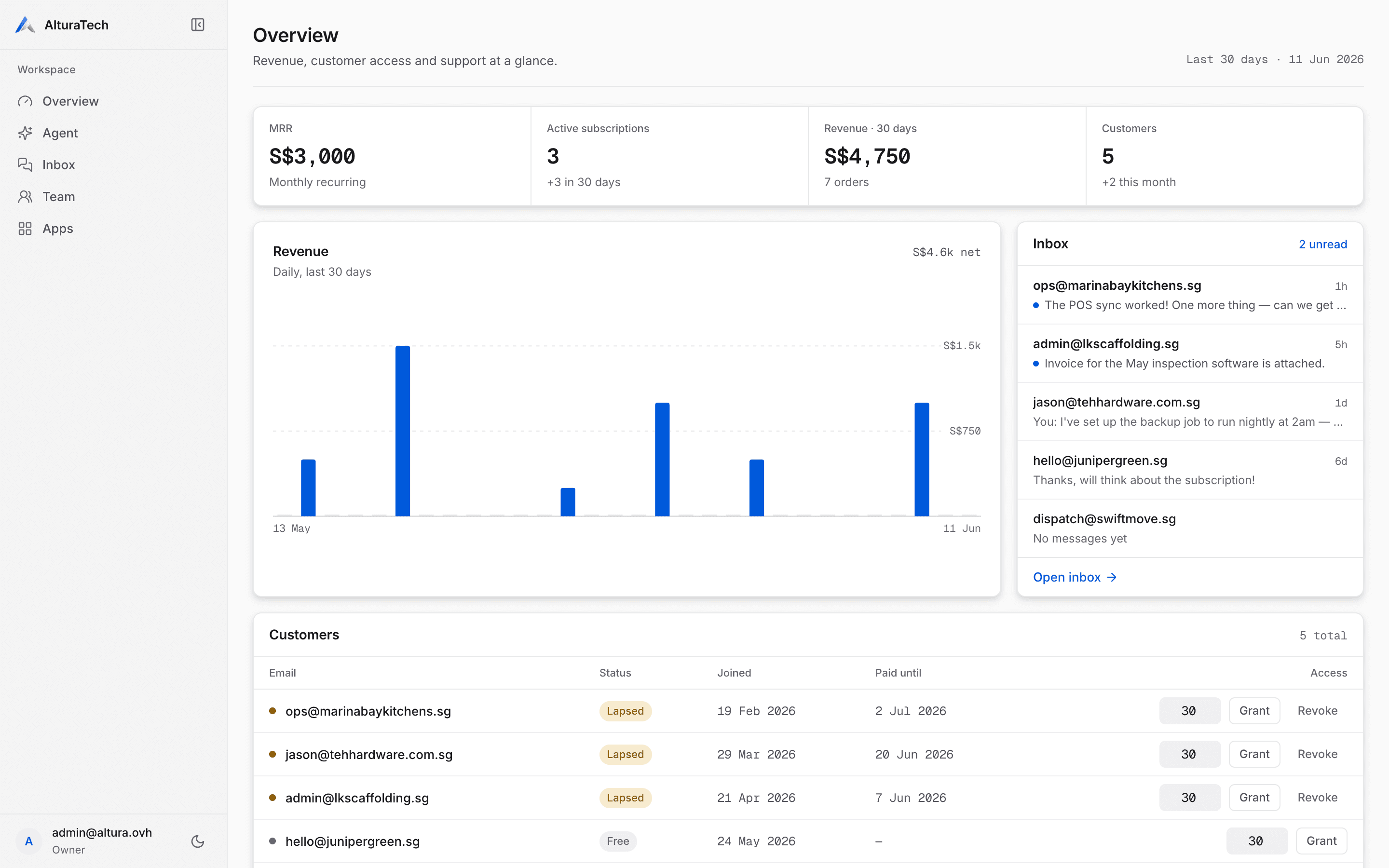Revoke access for jason@tehhardware.com.sg

1317,754
